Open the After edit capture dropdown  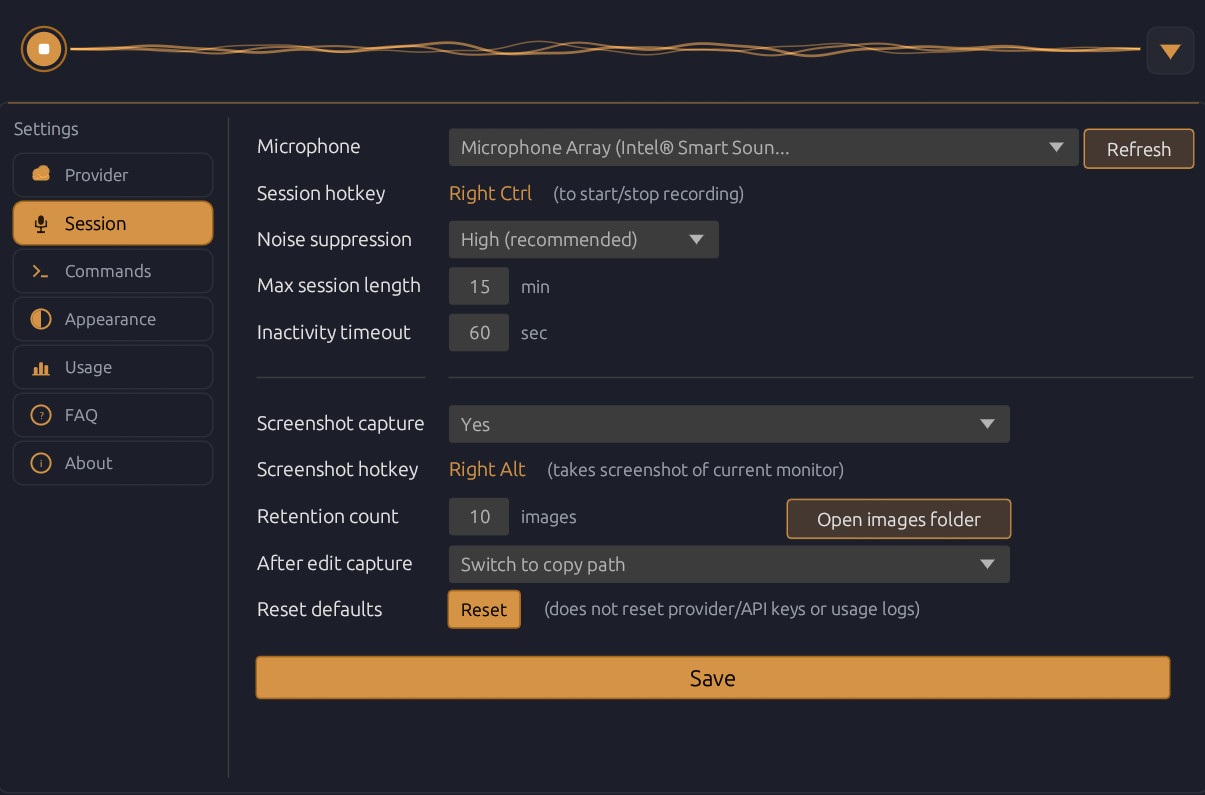tap(729, 564)
